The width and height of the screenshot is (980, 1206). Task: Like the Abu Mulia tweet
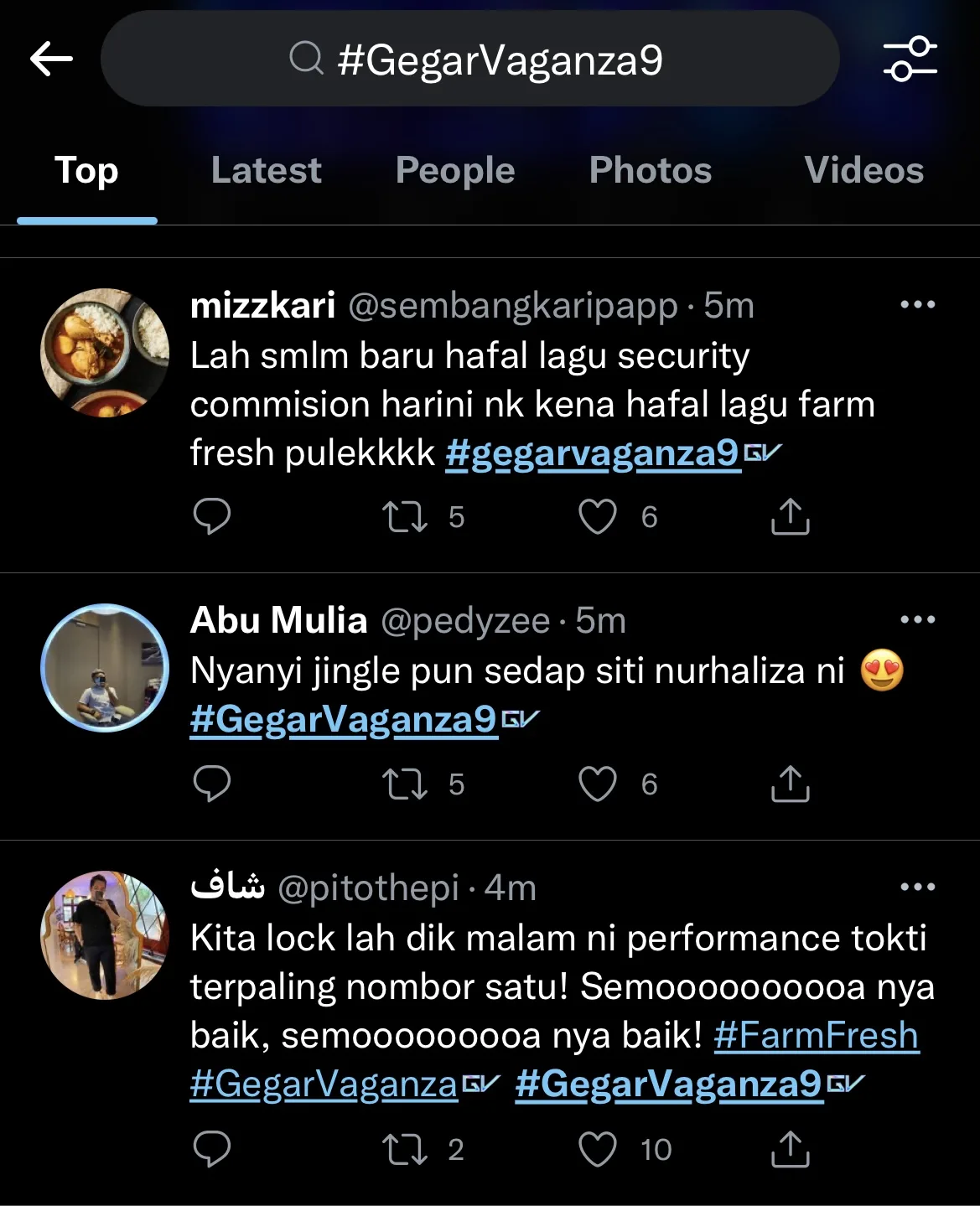[x=598, y=784]
